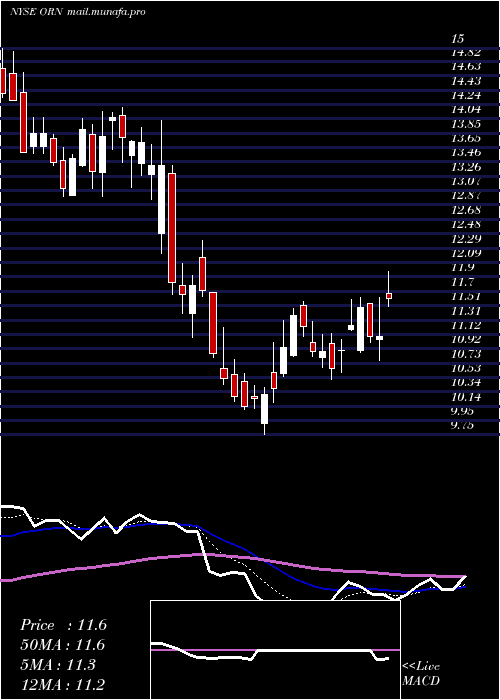Select the 10.34 price axis label
This screenshot has width=500, height=700.
466,382
